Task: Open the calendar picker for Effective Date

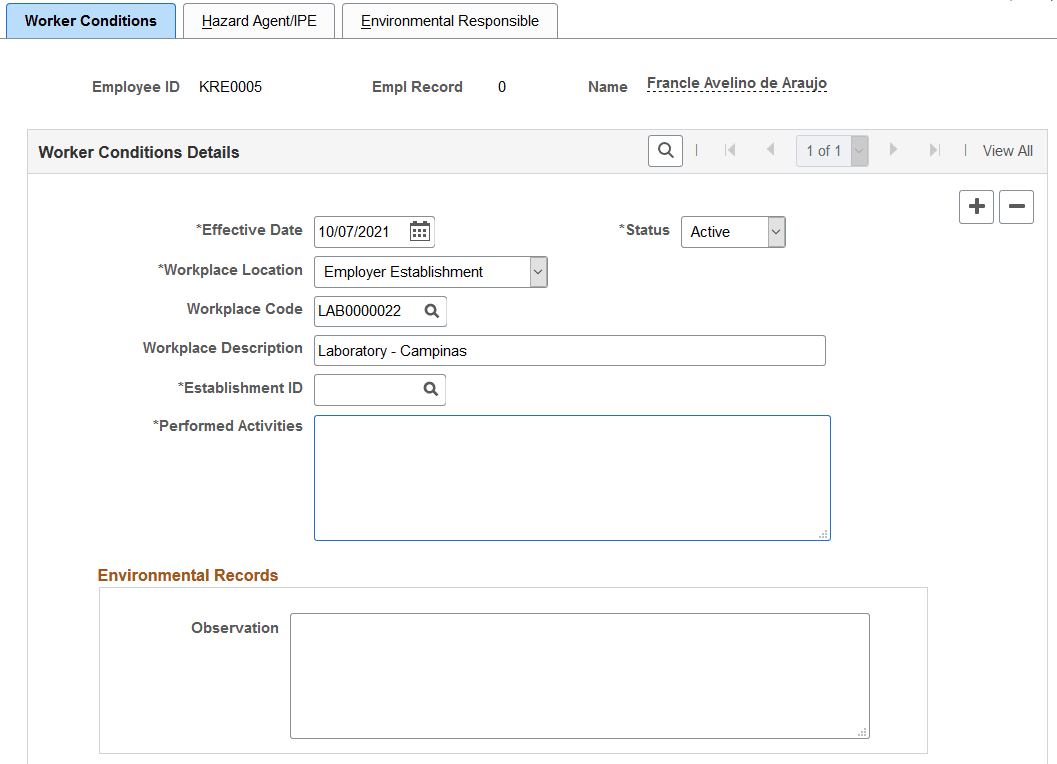Action: pos(421,231)
